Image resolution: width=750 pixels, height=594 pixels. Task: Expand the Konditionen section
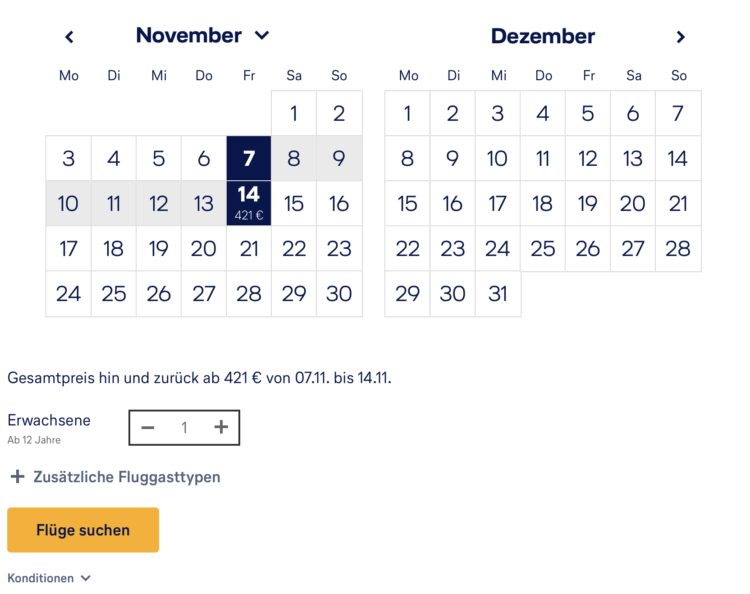[49, 578]
